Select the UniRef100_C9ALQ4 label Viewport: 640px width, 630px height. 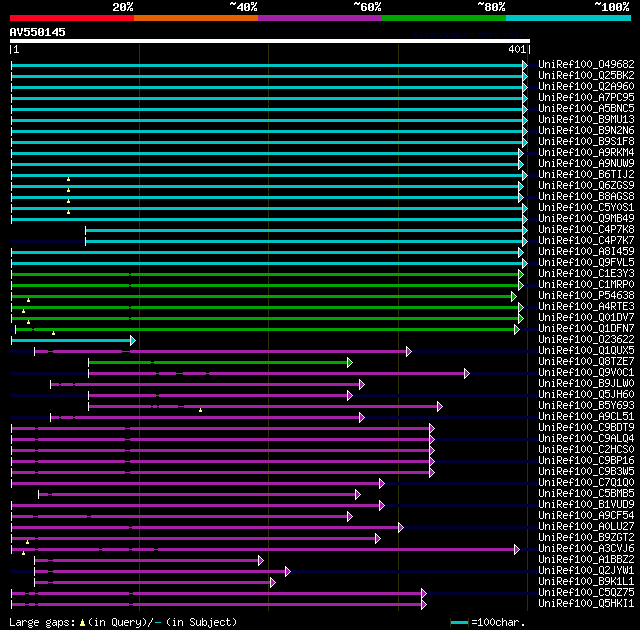click(586, 439)
